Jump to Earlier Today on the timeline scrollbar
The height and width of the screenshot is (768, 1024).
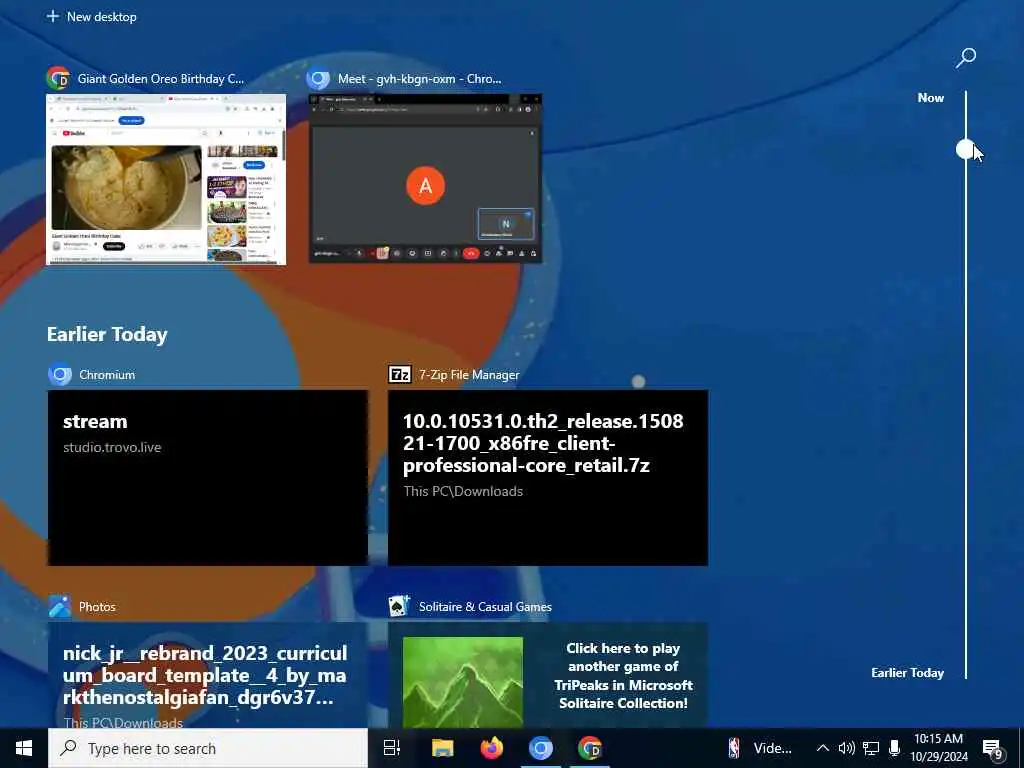(907, 673)
